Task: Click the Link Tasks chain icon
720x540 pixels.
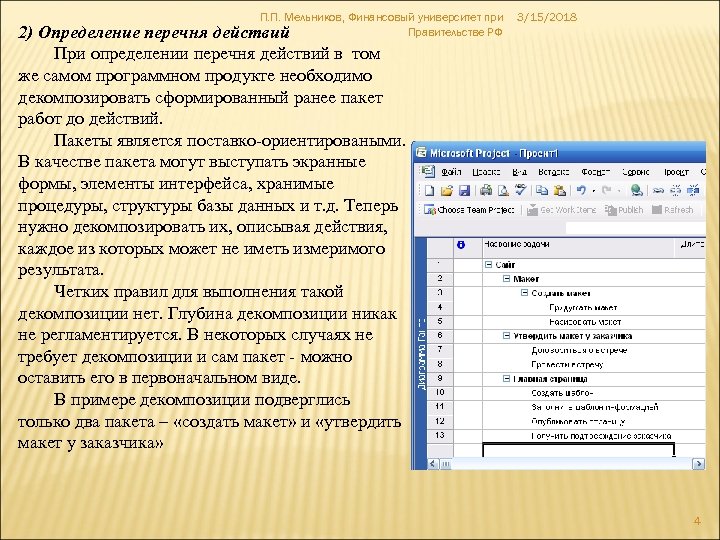Action: tap(658, 190)
